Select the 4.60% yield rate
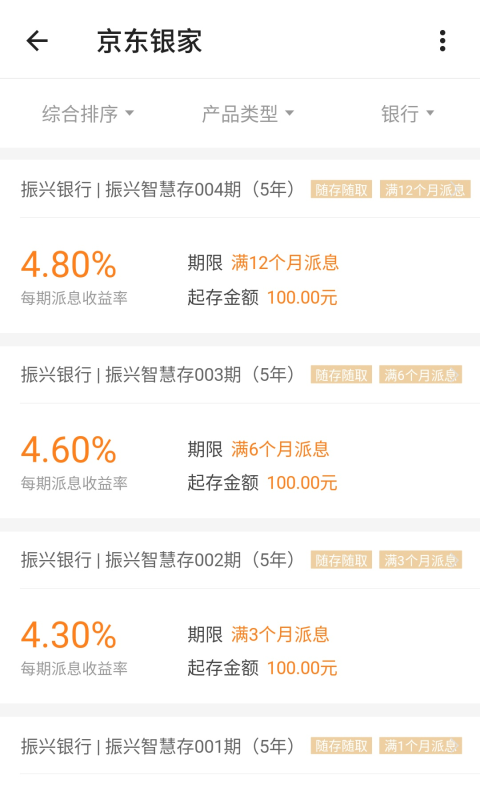The image size is (480, 800). (69, 449)
